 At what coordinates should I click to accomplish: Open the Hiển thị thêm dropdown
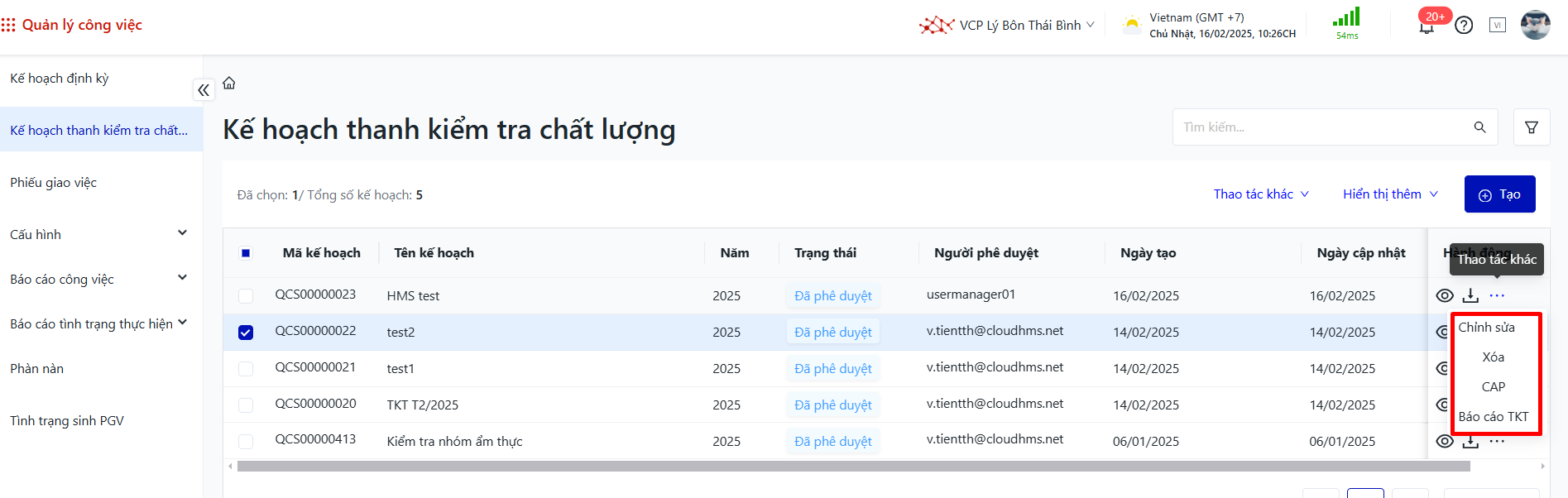coord(1390,194)
